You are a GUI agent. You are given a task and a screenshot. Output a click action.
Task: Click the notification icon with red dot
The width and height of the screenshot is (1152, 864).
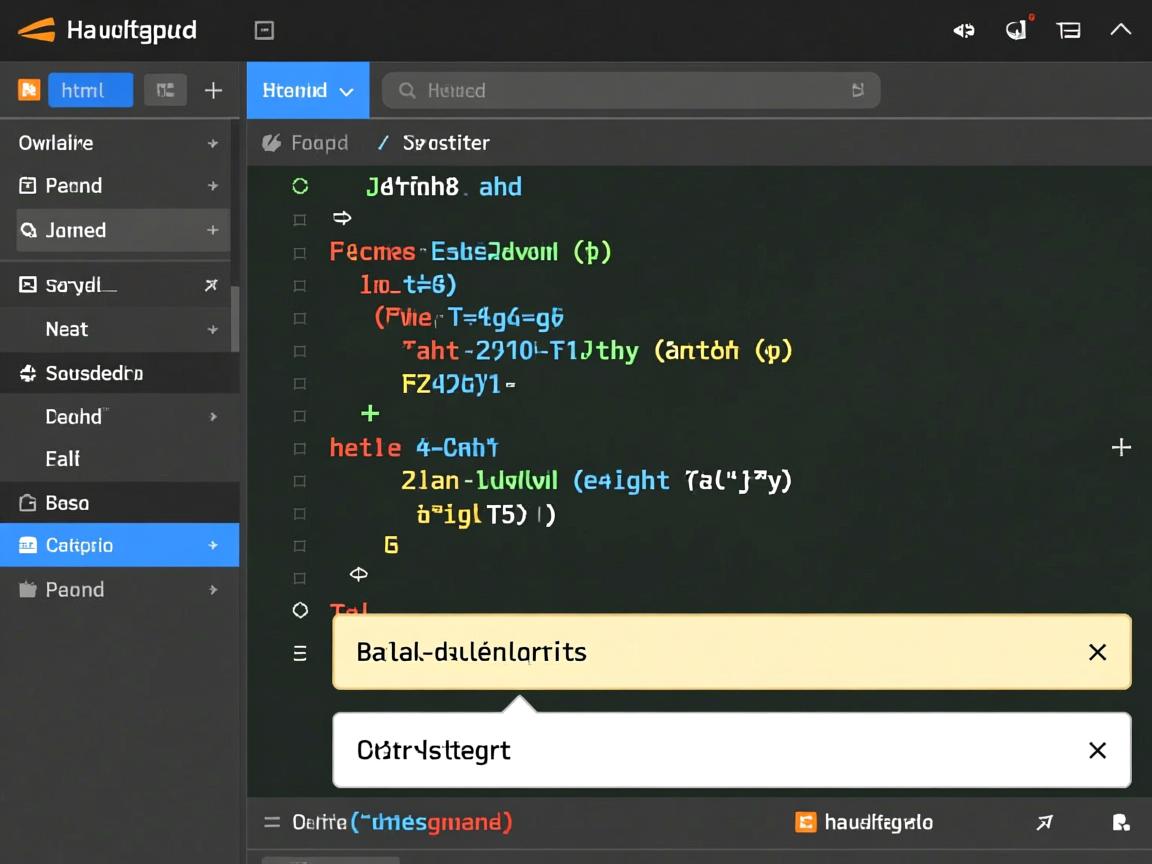click(1016, 30)
